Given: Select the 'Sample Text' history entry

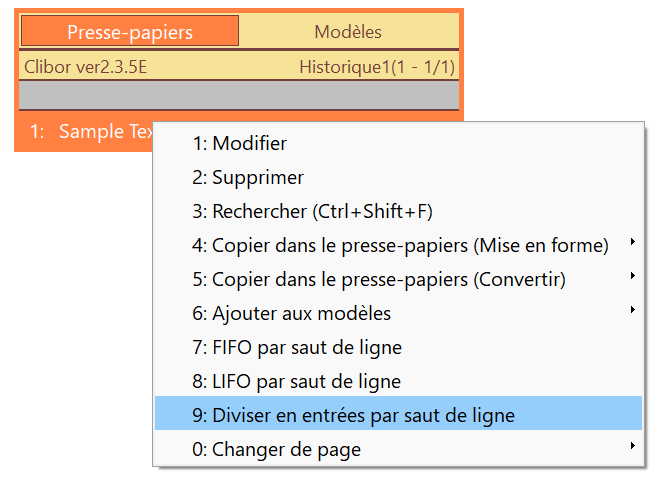Looking at the screenshot, I should click(x=85, y=131).
